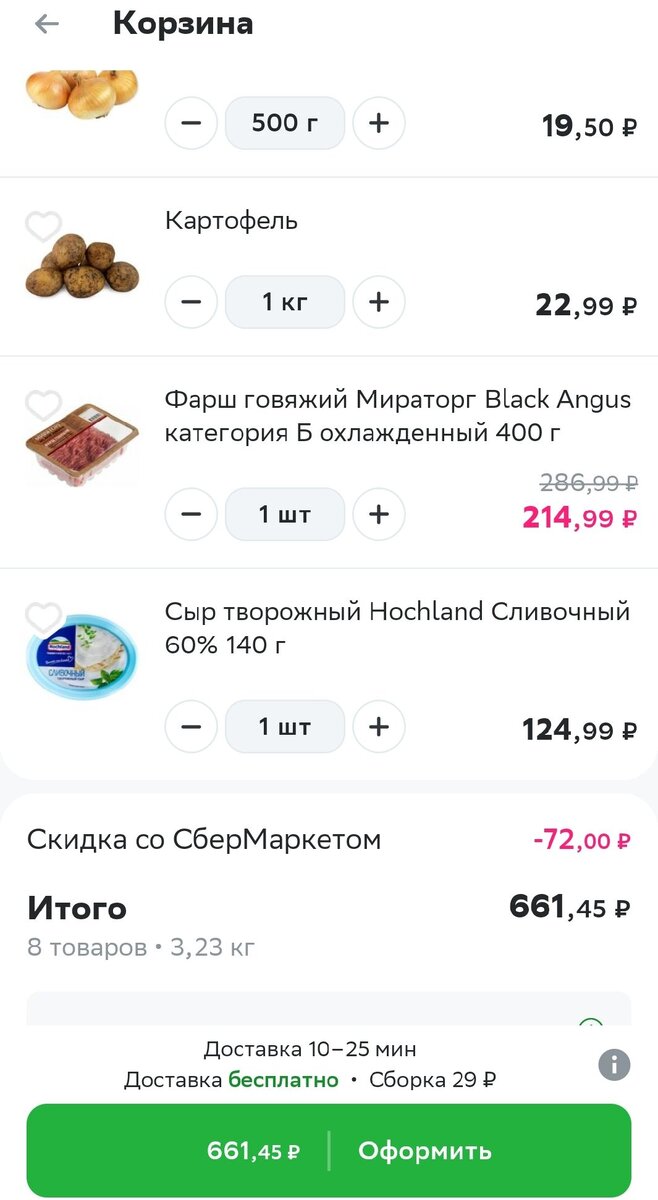Tap the minus icon for Фарш говяжий
658x1200 pixels.
coord(191,514)
